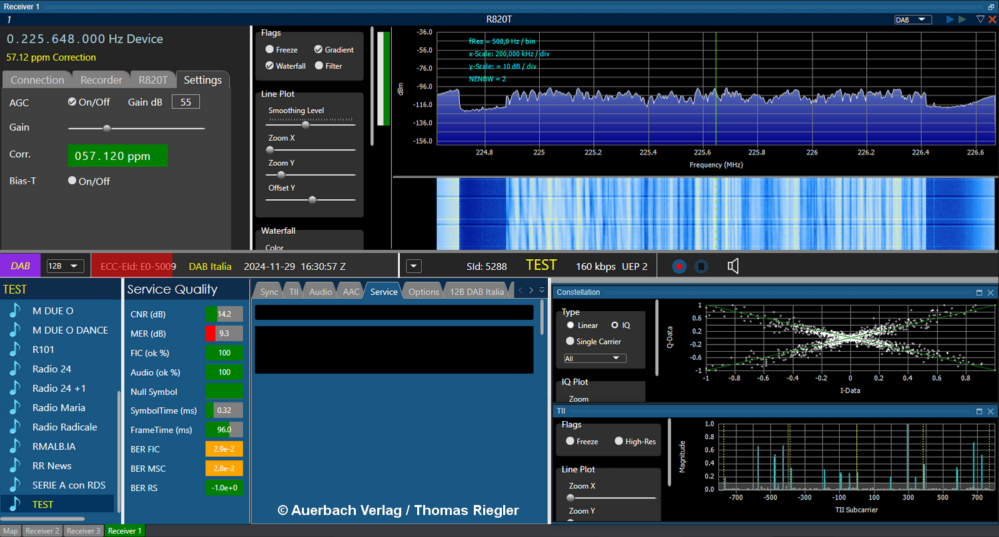Image resolution: width=999 pixels, height=537 pixels.
Task: Switch to the Map tab at the bottom
Action: point(11,531)
